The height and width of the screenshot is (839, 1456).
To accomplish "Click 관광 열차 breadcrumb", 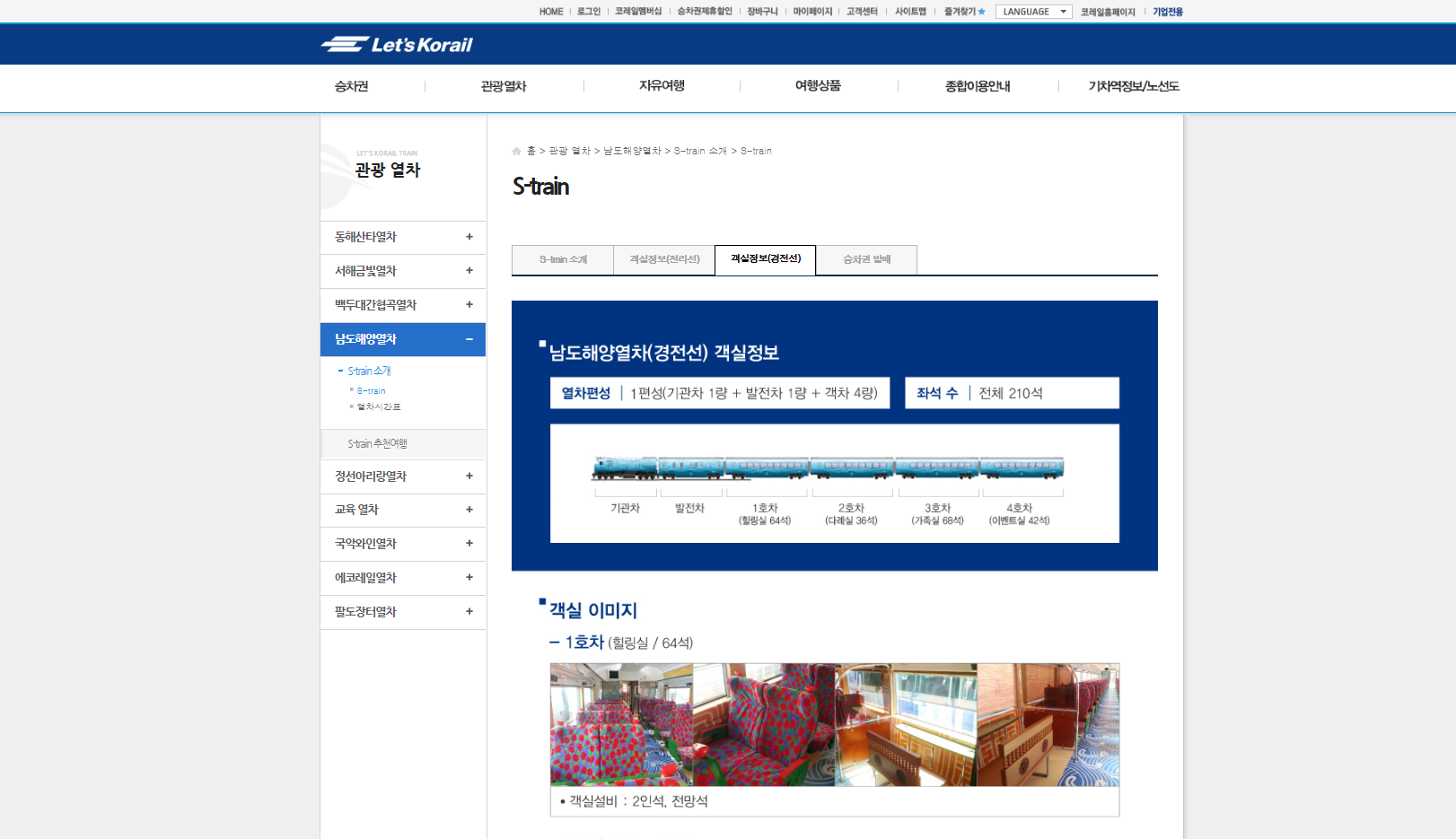I will coord(569,151).
